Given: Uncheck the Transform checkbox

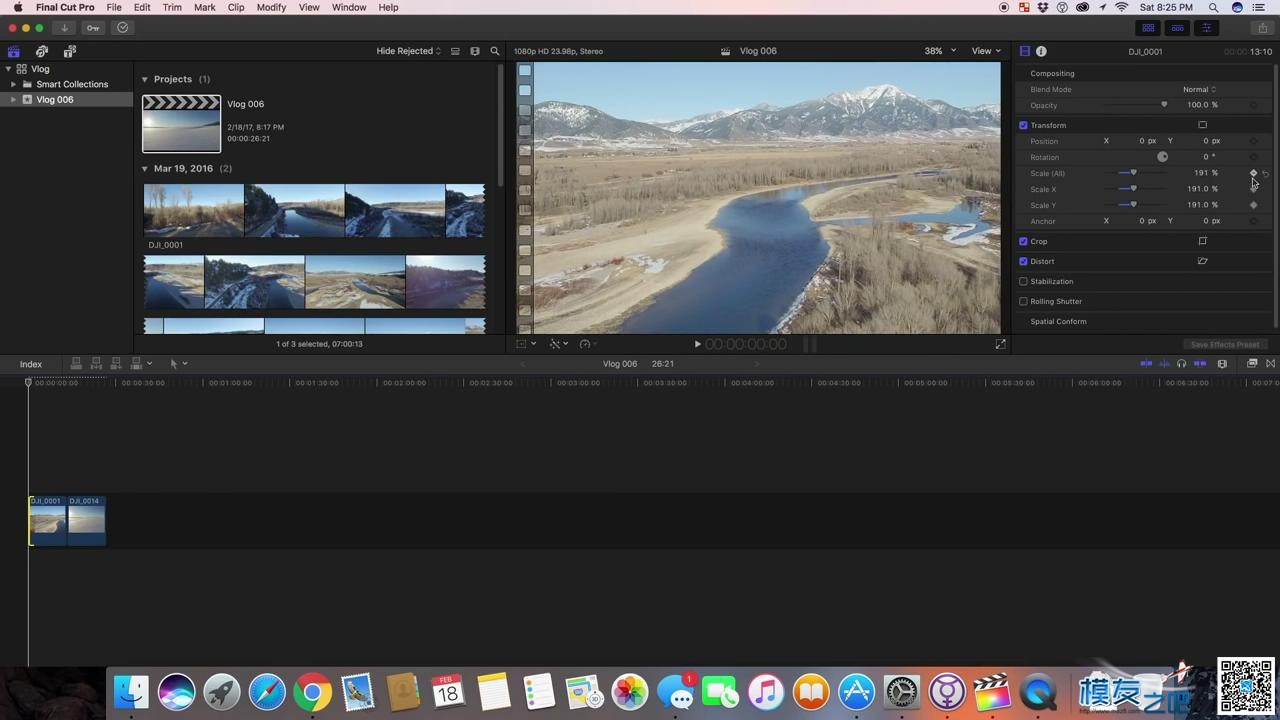Looking at the screenshot, I should click(1023, 125).
